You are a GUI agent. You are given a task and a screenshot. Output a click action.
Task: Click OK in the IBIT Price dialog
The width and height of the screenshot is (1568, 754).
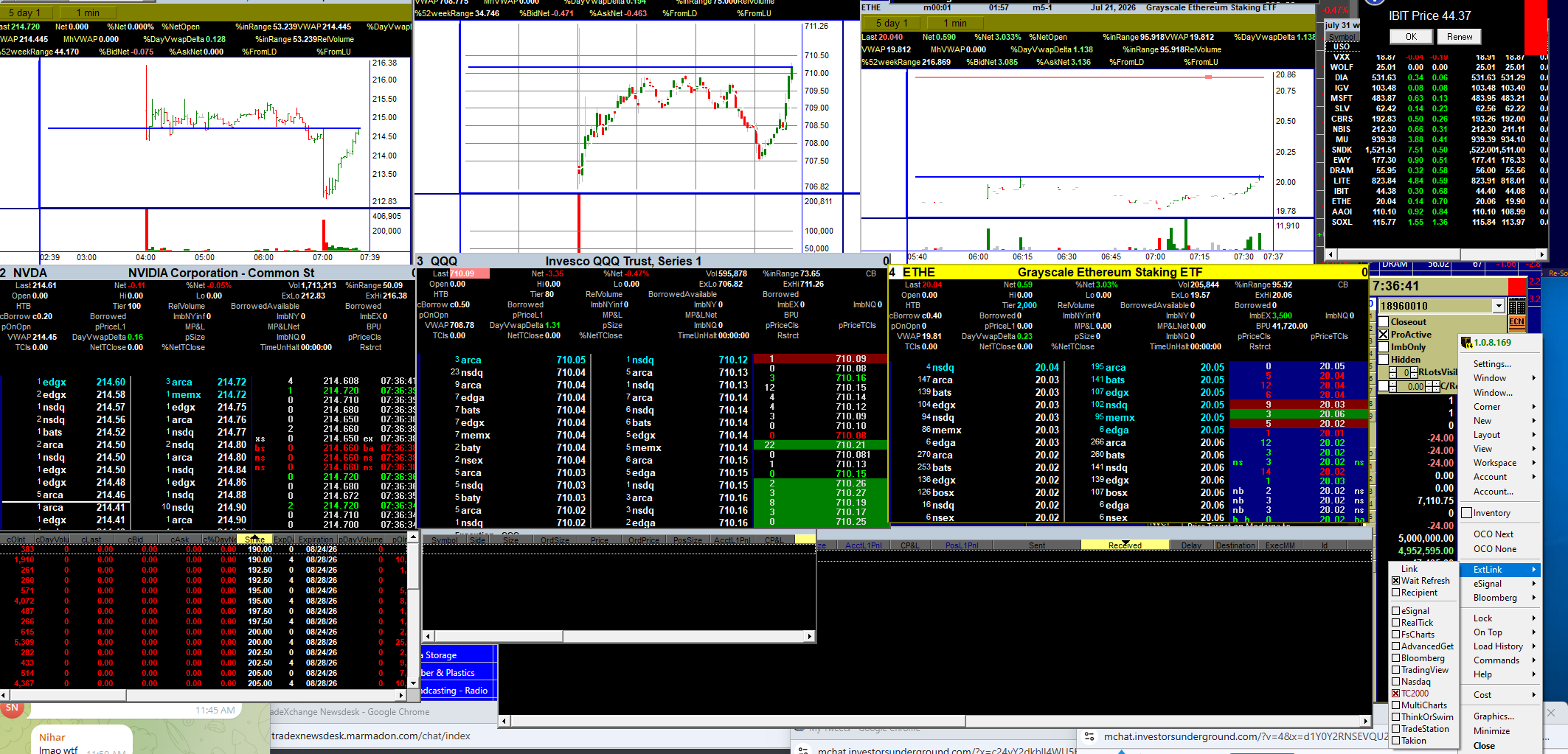(1411, 37)
